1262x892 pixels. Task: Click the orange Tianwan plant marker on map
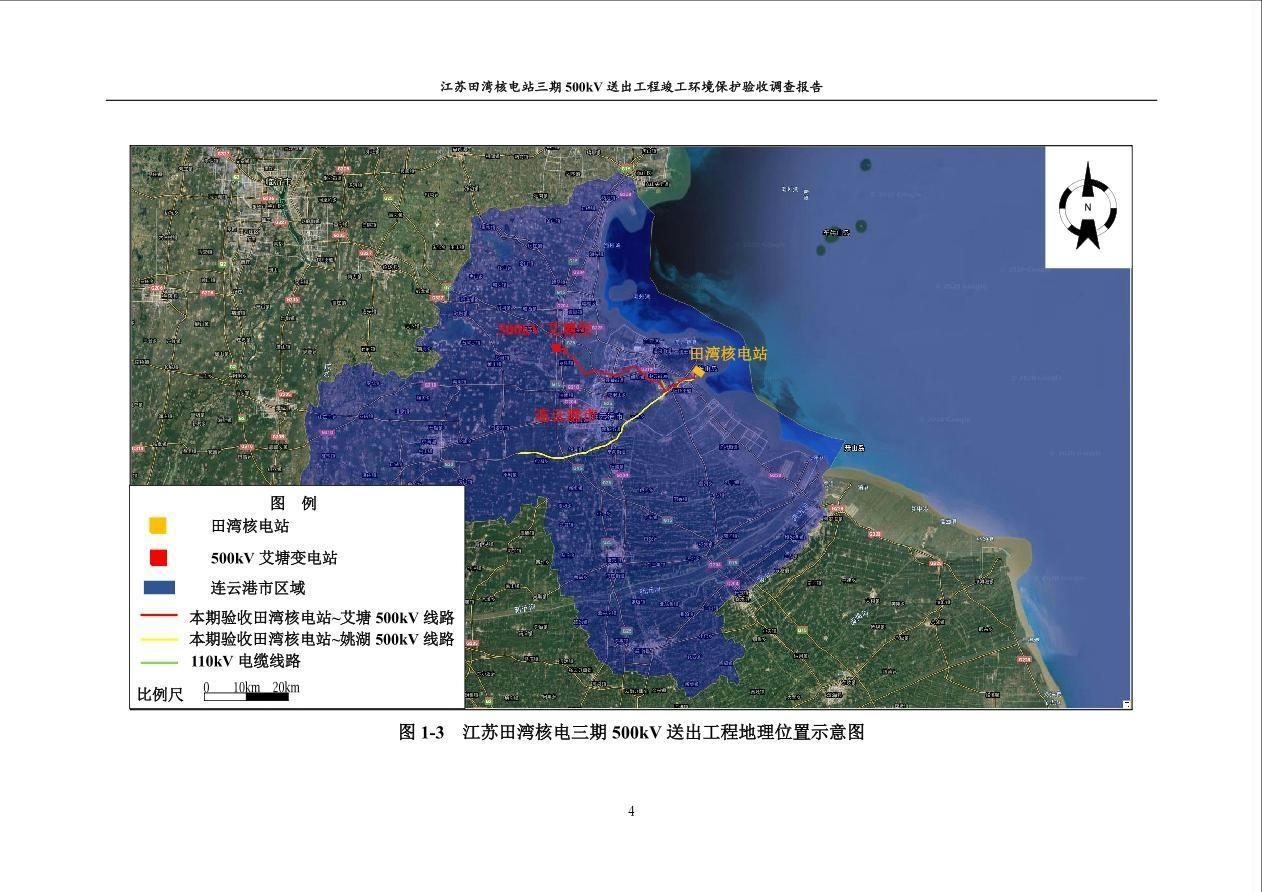click(x=698, y=371)
